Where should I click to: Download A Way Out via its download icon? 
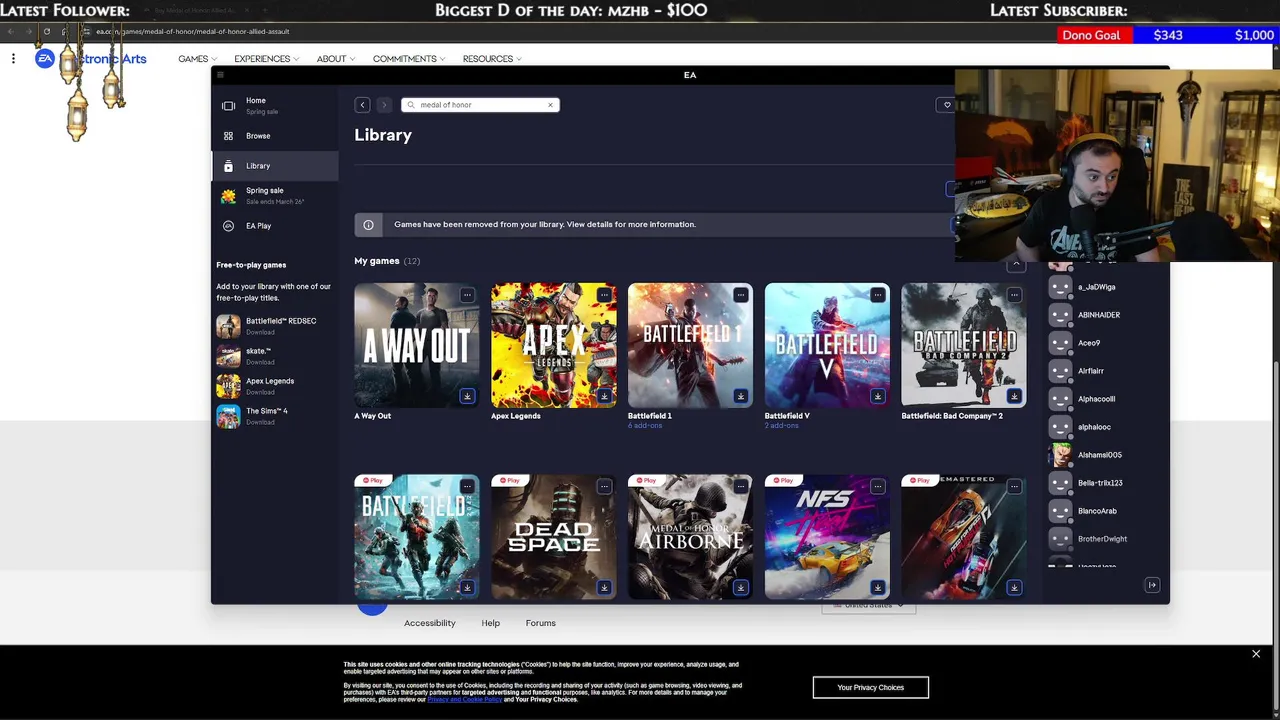pyautogui.click(x=467, y=396)
